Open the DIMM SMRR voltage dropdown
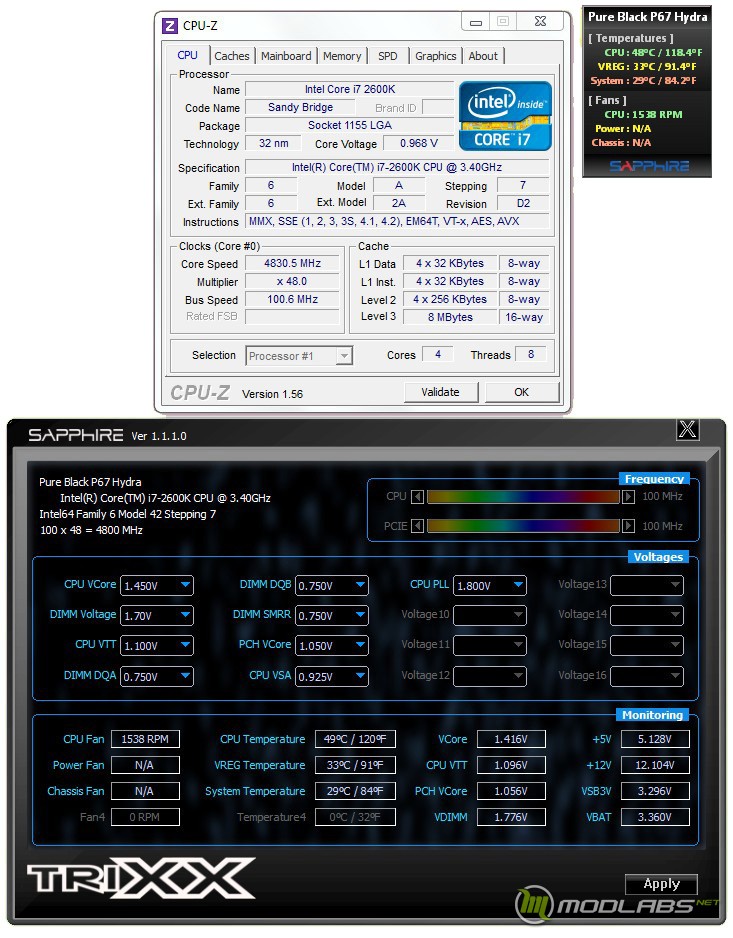733x938 pixels. pos(331,616)
